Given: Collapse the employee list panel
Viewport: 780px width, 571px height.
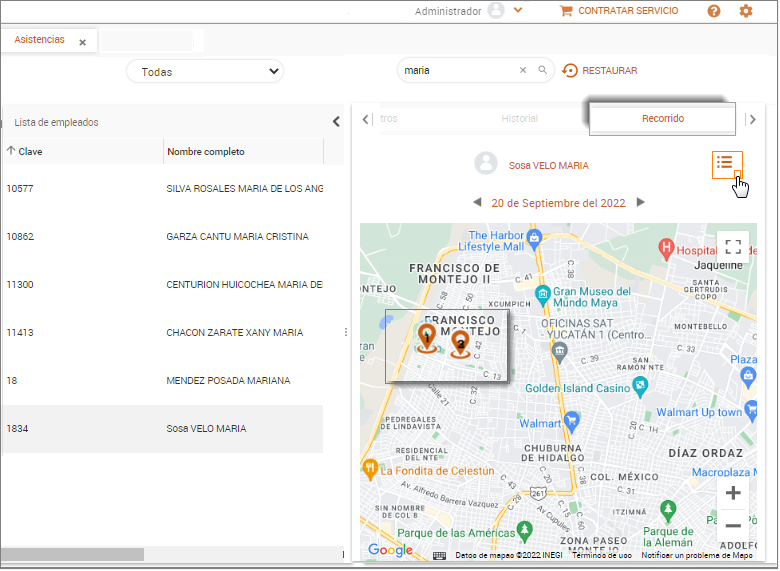Looking at the screenshot, I should click(336, 122).
